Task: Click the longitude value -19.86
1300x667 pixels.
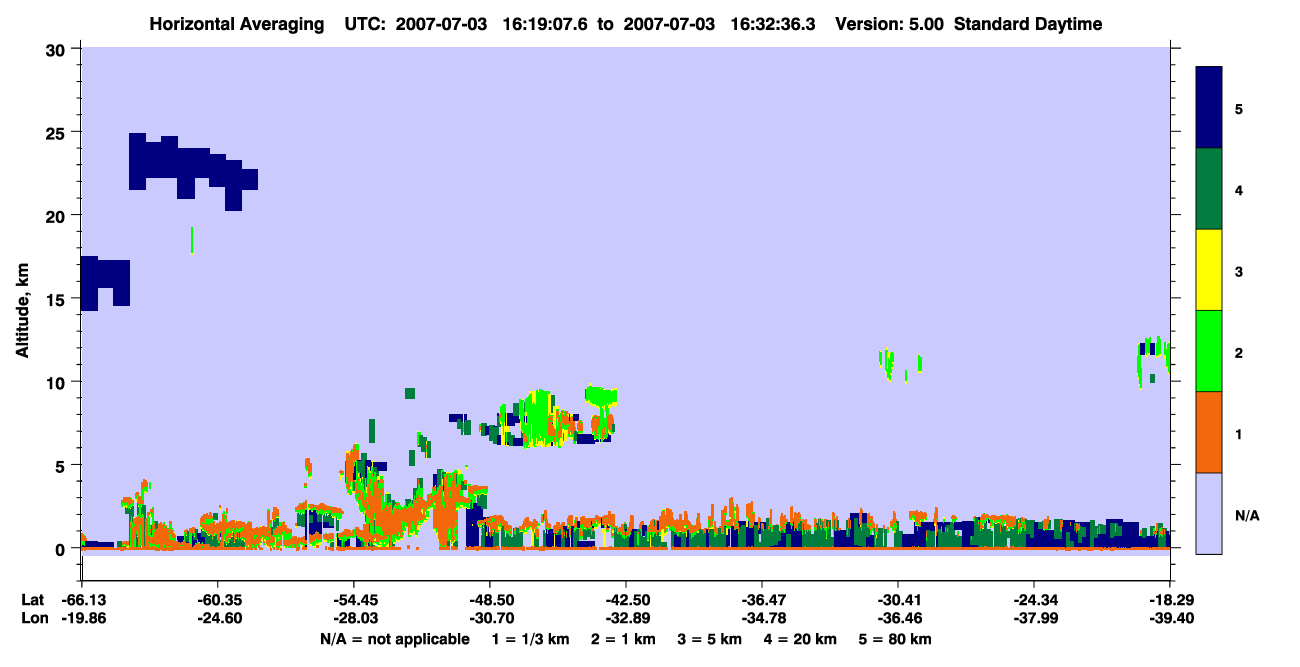Action: point(82,618)
